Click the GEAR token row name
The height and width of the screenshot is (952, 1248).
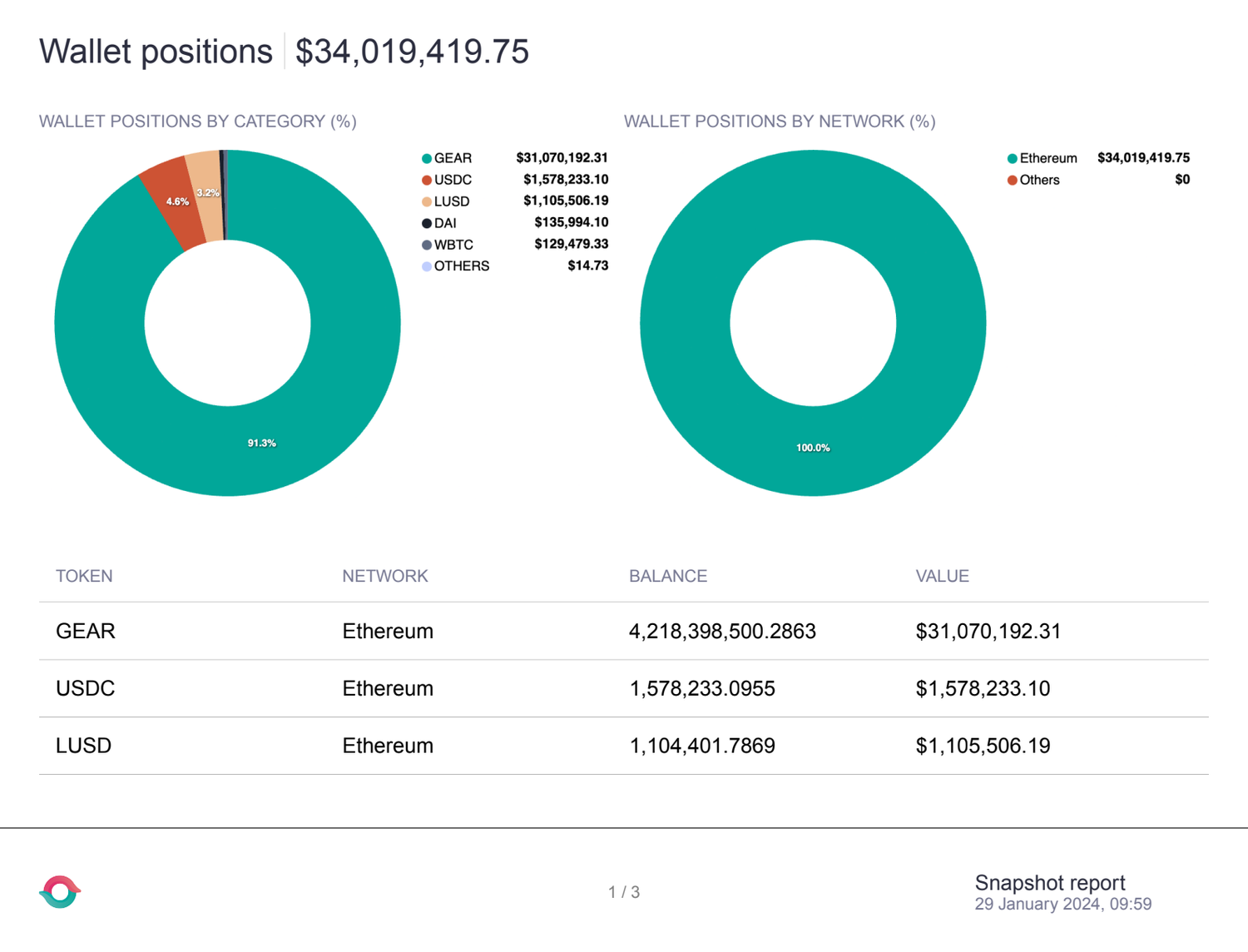86,631
